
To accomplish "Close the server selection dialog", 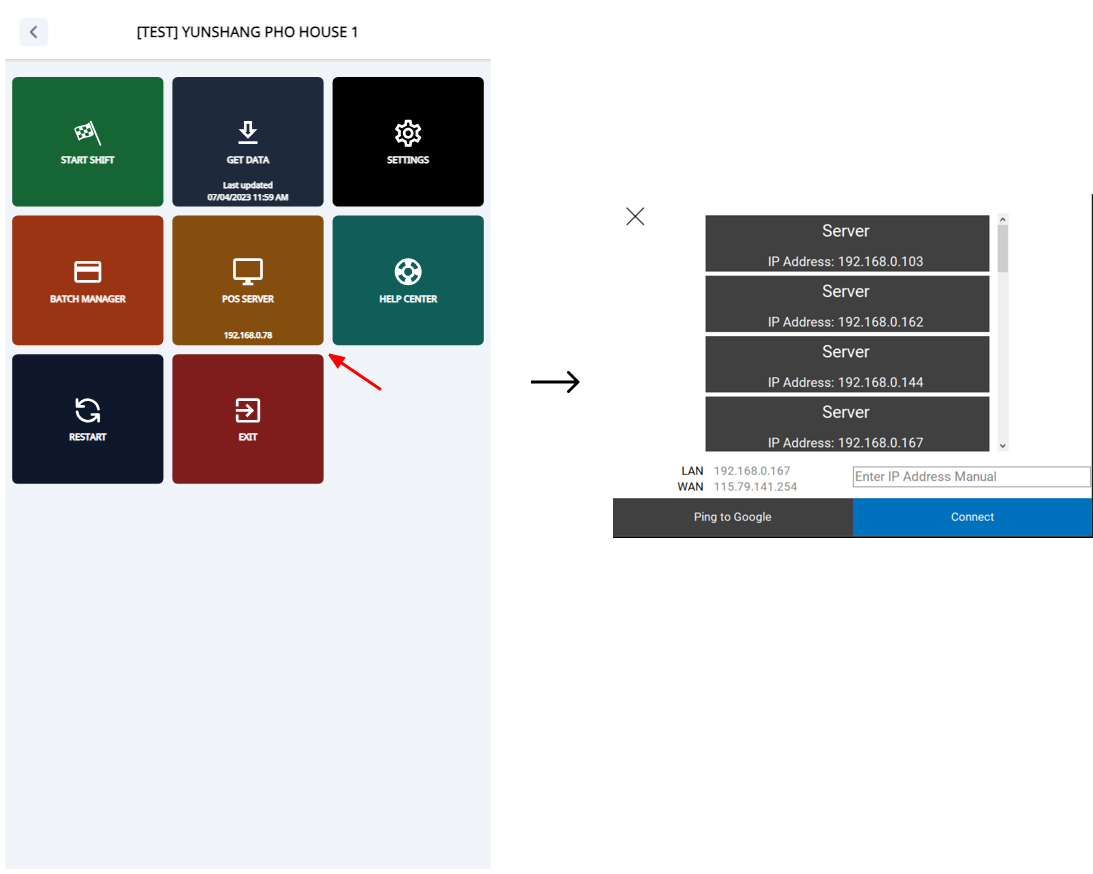I will (x=635, y=216).
